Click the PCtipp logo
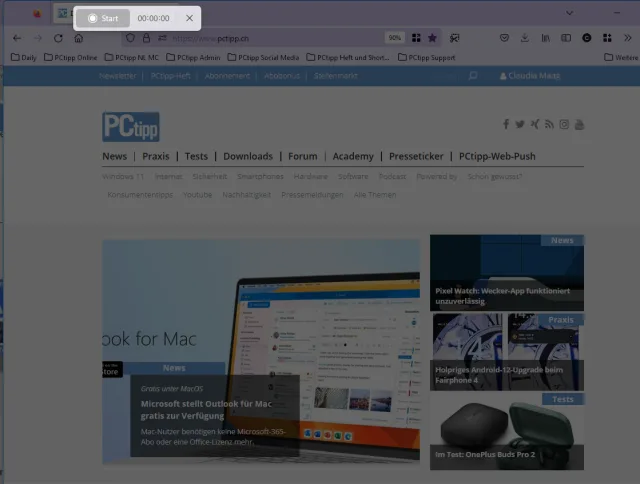The width and height of the screenshot is (640, 484). pos(130,127)
